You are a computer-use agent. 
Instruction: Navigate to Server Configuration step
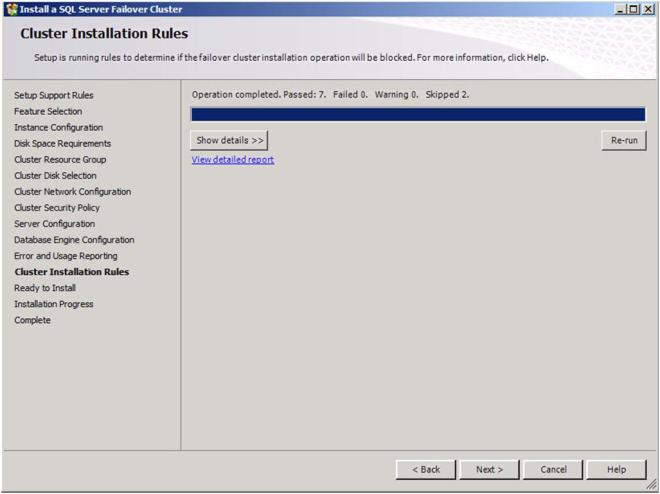coord(54,224)
